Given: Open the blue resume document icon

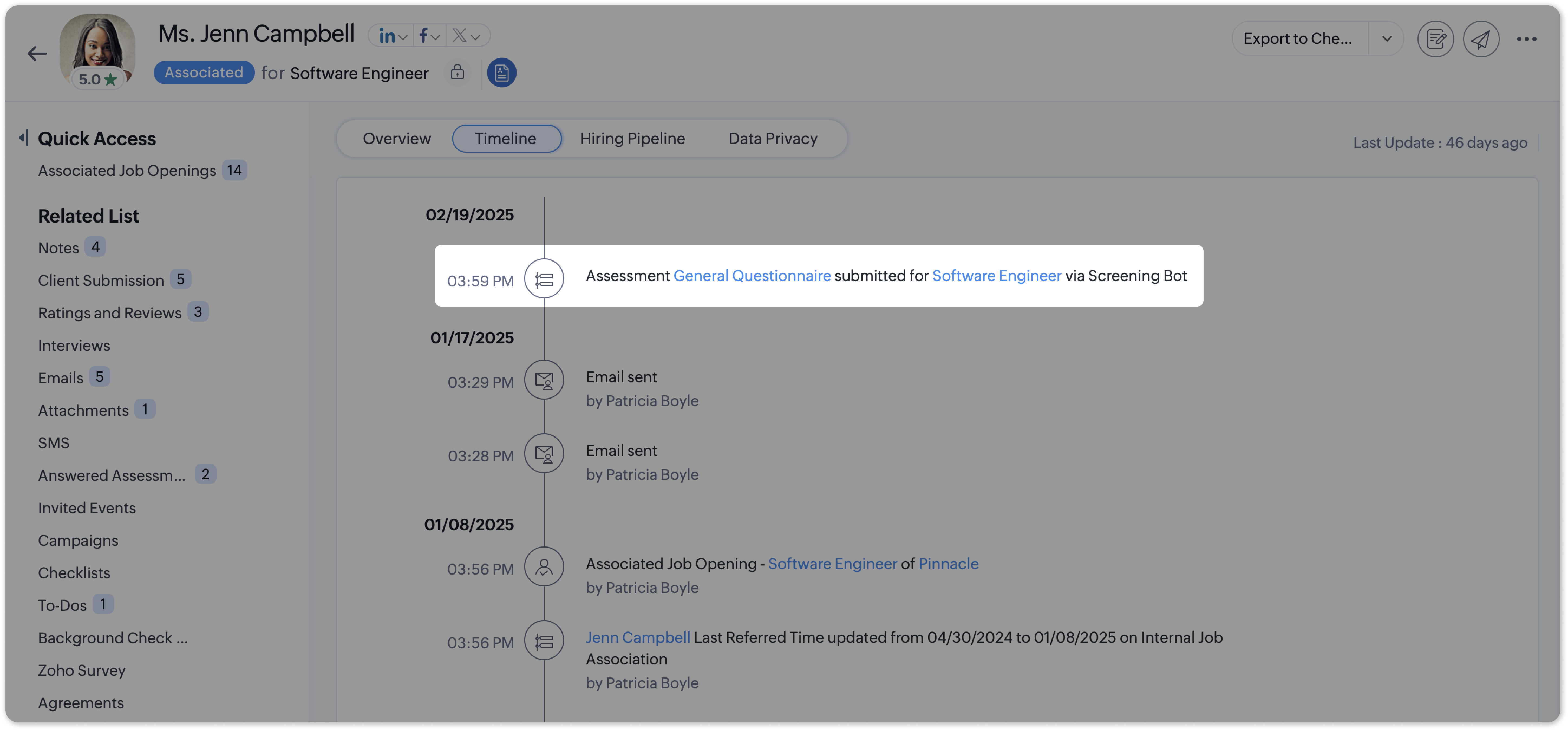Looking at the screenshot, I should [502, 73].
